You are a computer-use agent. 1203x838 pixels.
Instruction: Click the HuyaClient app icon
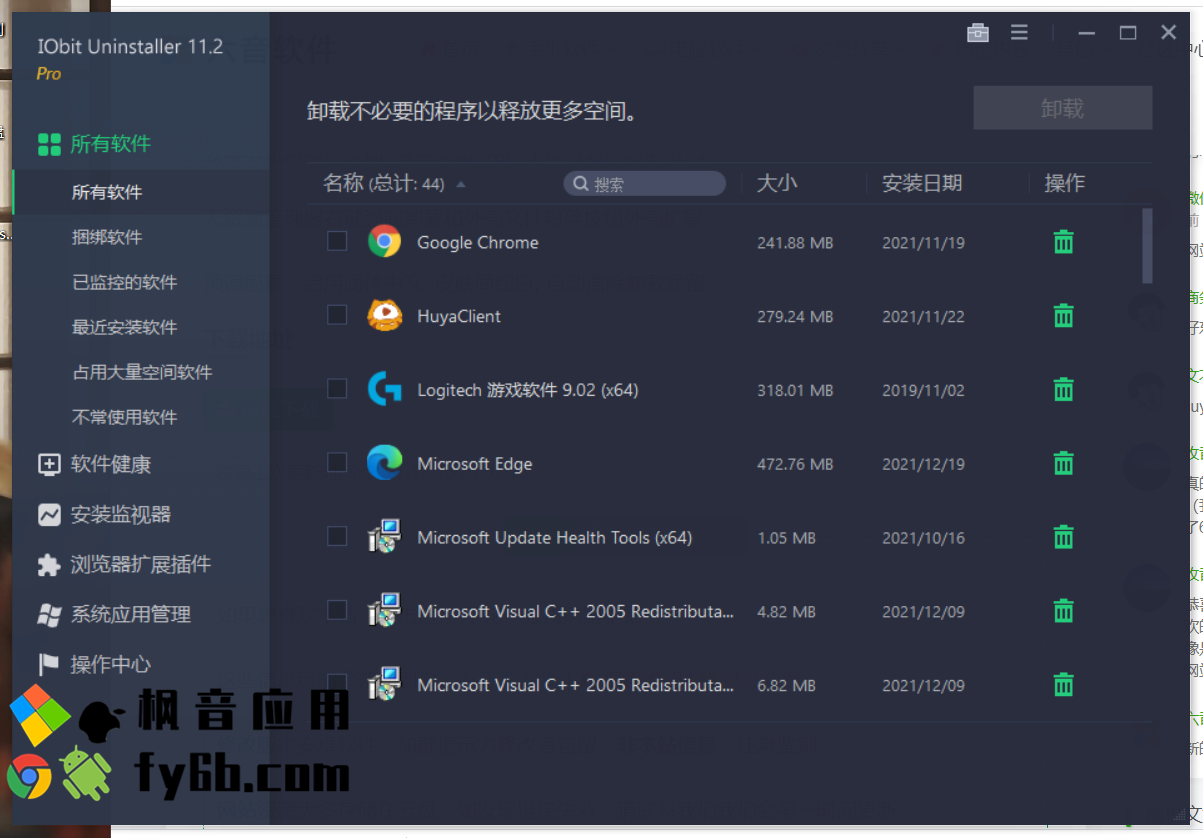tap(384, 316)
